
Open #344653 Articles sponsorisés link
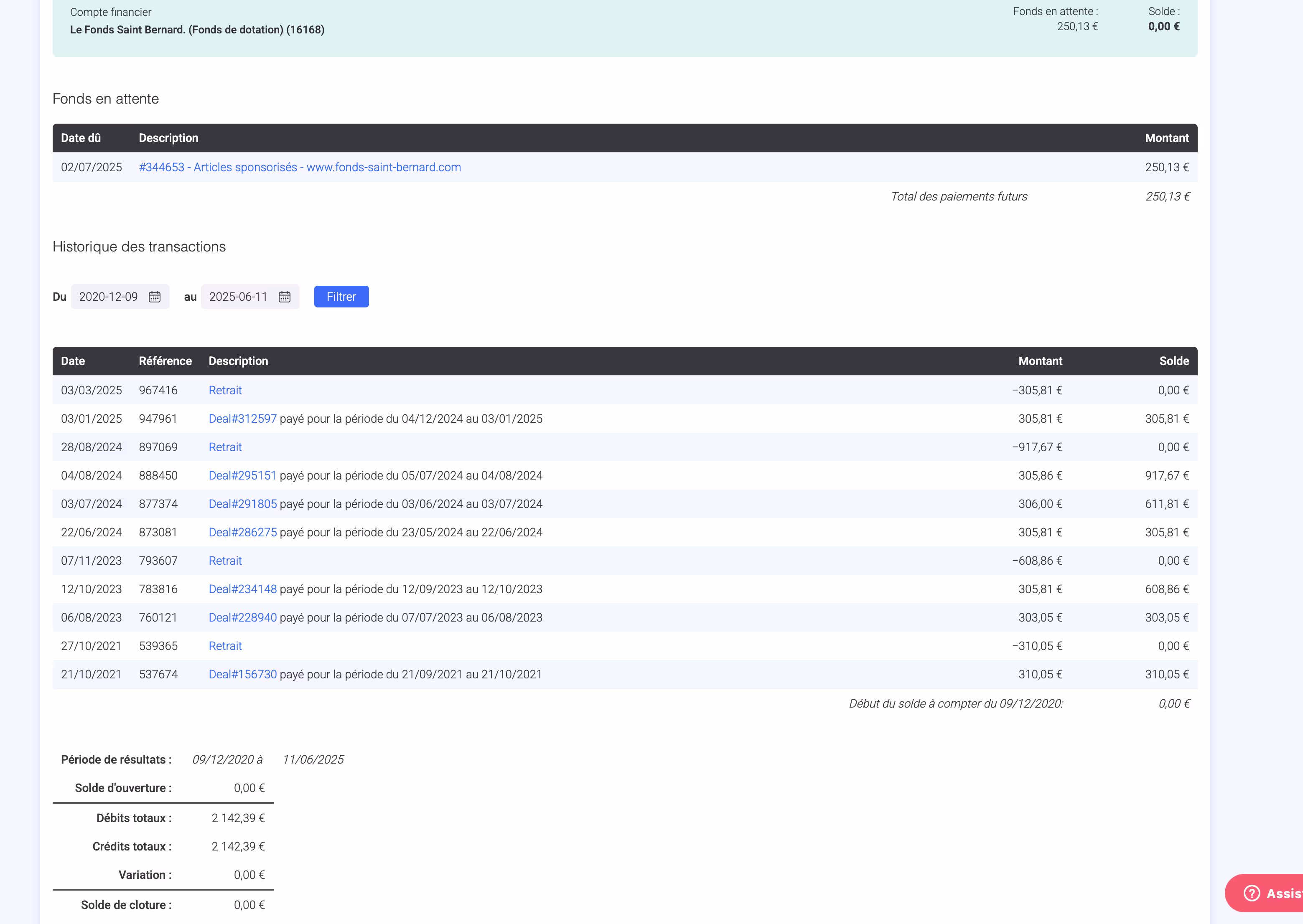(300, 167)
